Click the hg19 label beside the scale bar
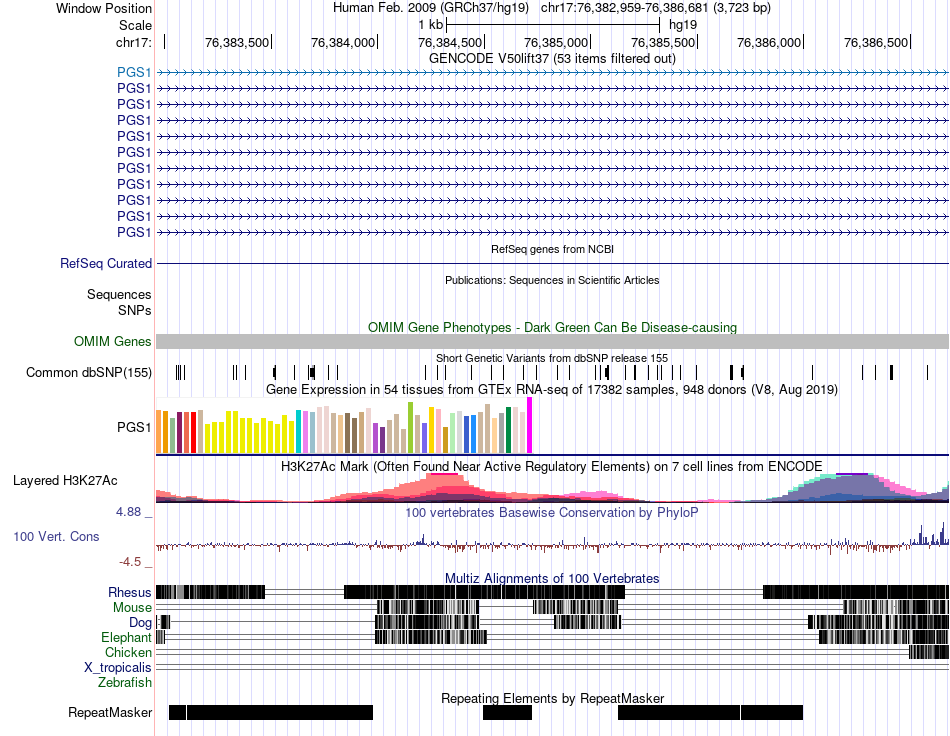Screen dimensions: 950x736 coord(683,25)
